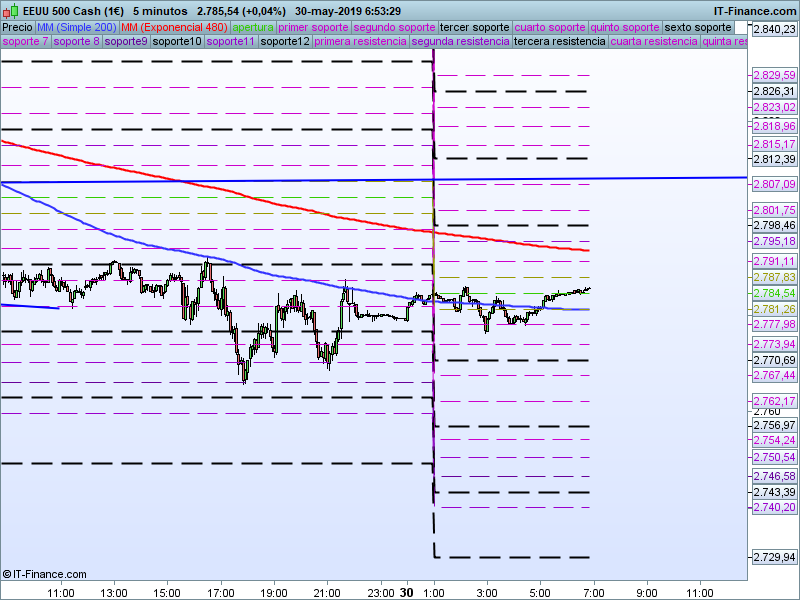Select the MM (Simple 200) legend label
The height and width of the screenshot is (600, 800).
click(77, 27)
